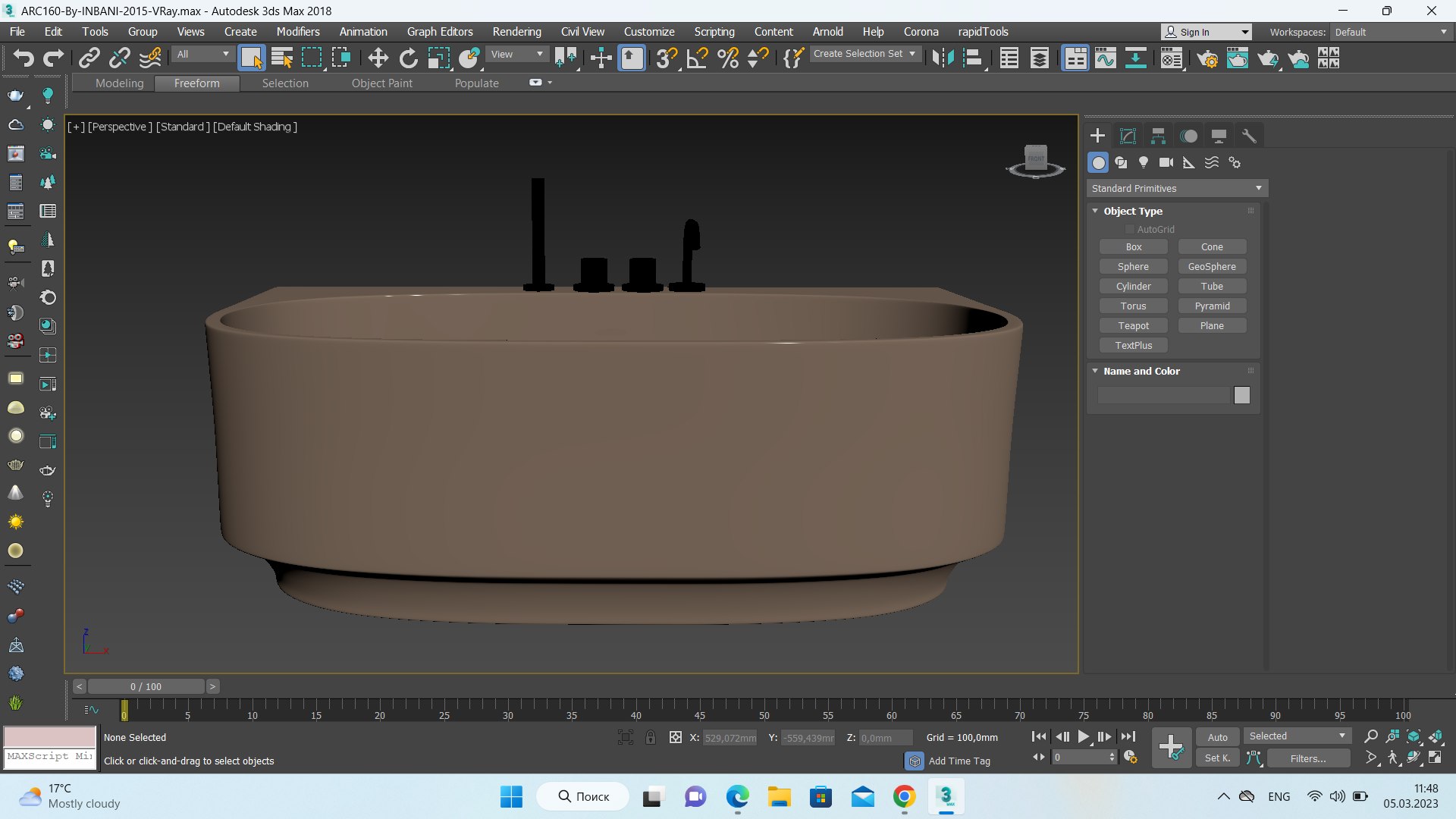The height and width of the screenshot is (819, 1456).
Task: Switch to the Hierarchy panel tab
Action: point(1158,136)
